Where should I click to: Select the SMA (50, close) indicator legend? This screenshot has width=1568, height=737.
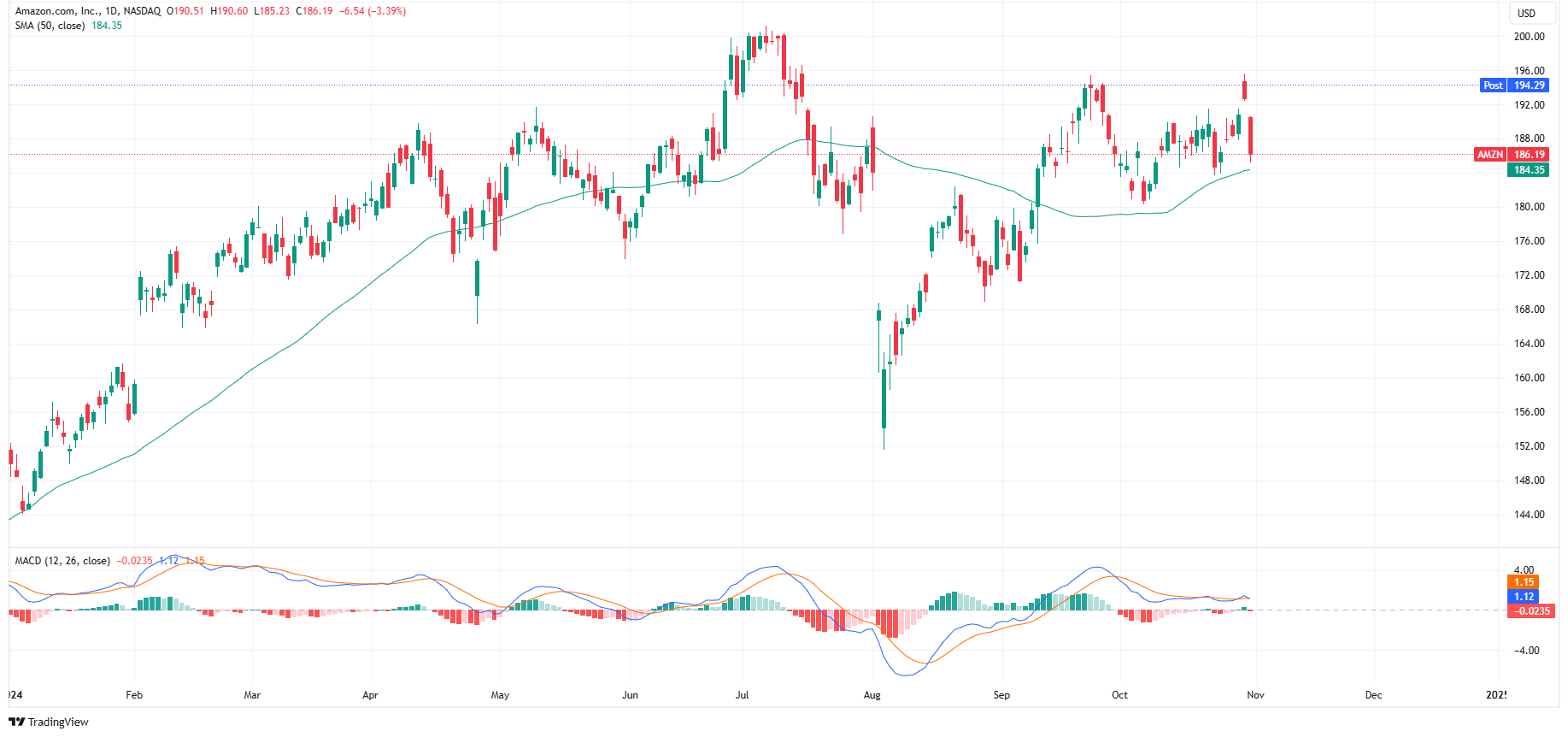50,26
